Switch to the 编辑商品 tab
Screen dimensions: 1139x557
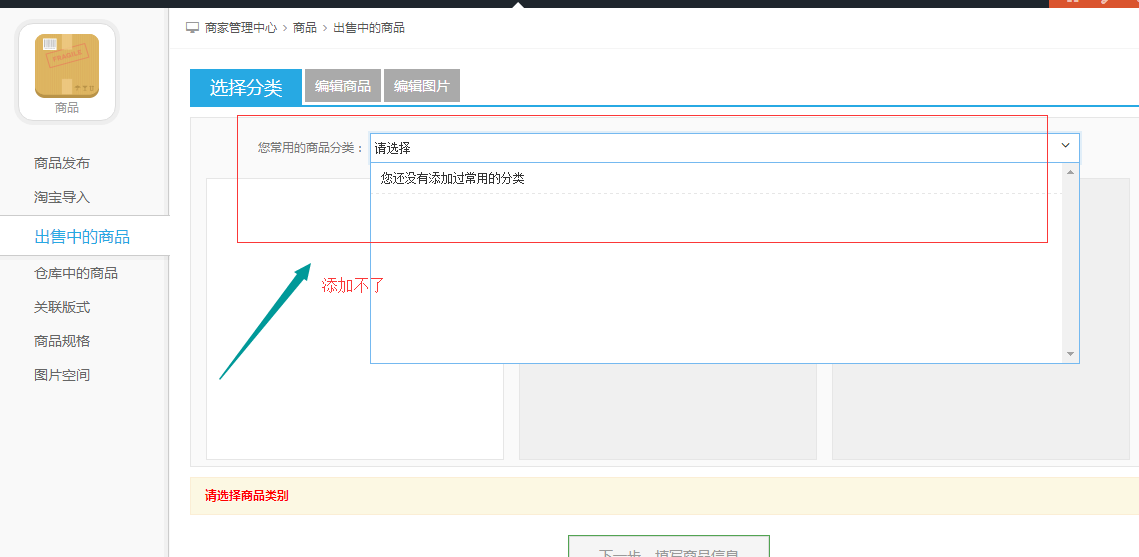tap(343, 86)
